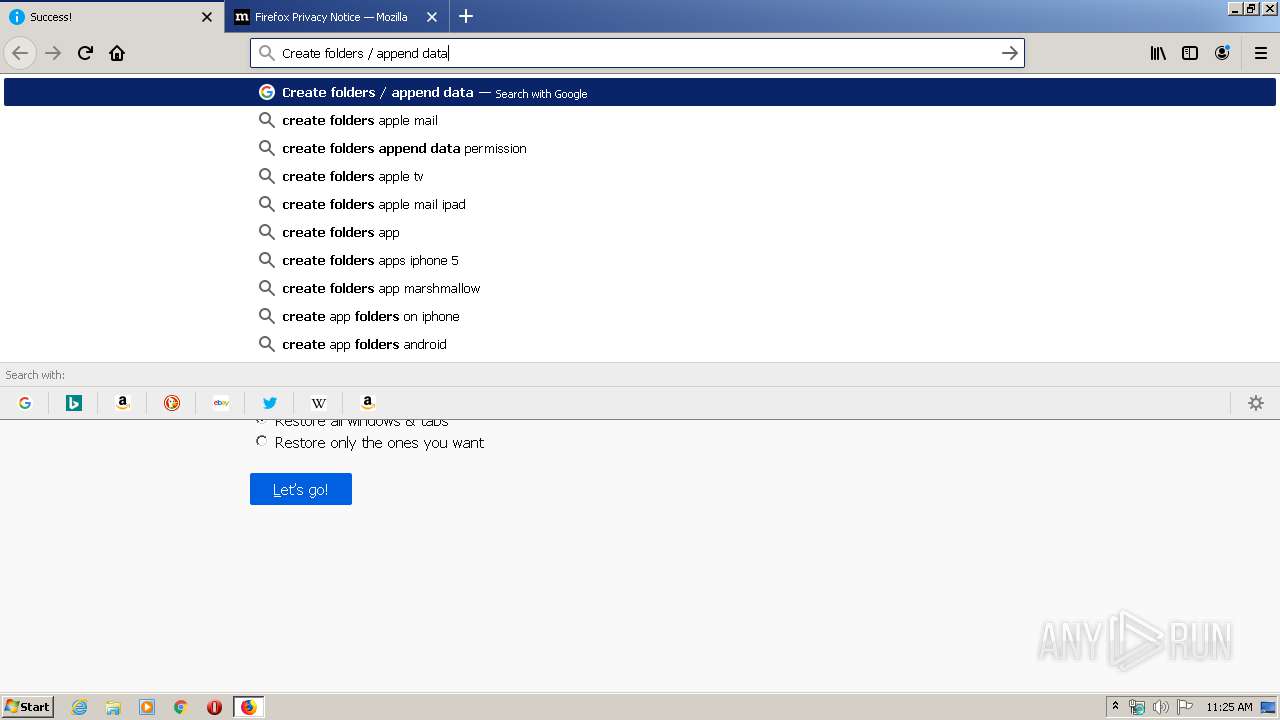Close the Firefox Privacy Notice tab

tap(432, 17)
